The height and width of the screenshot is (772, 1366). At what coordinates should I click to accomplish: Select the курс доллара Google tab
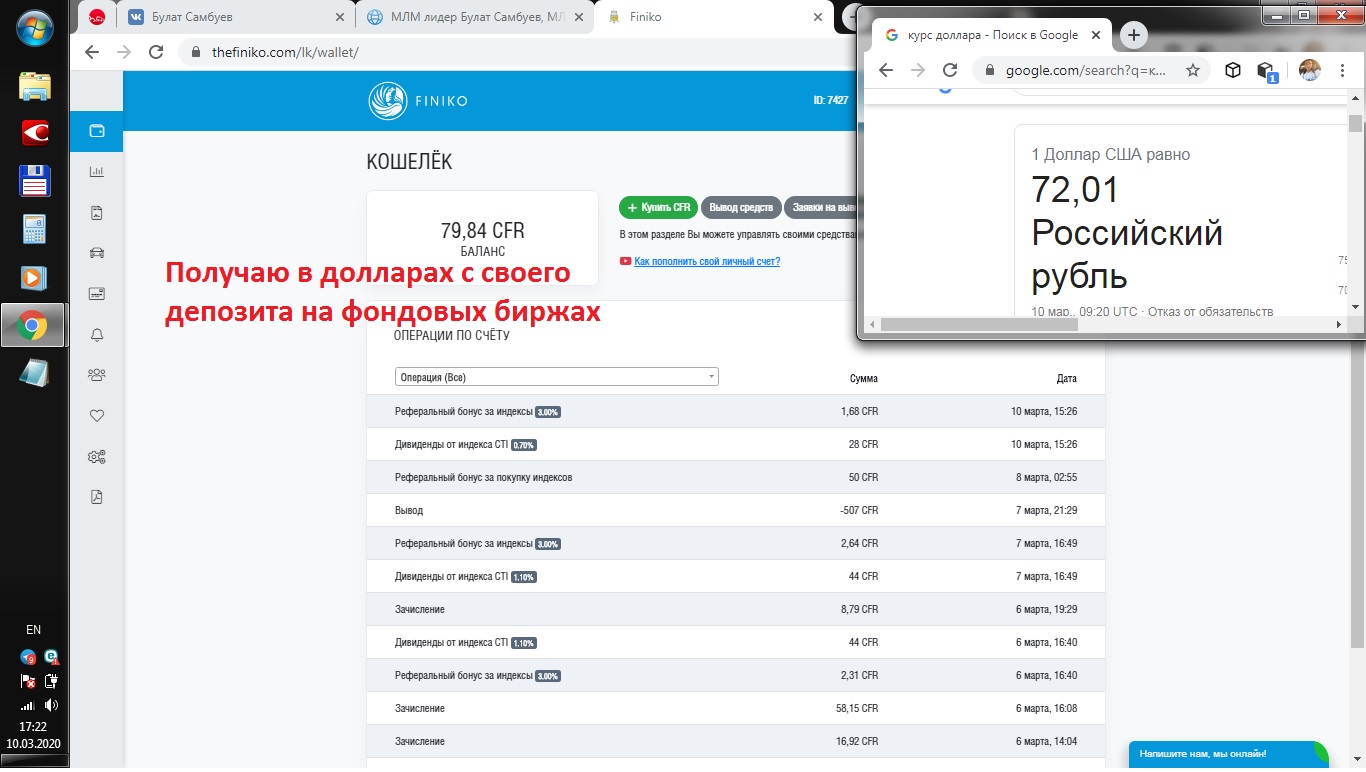tap(992, 35)
